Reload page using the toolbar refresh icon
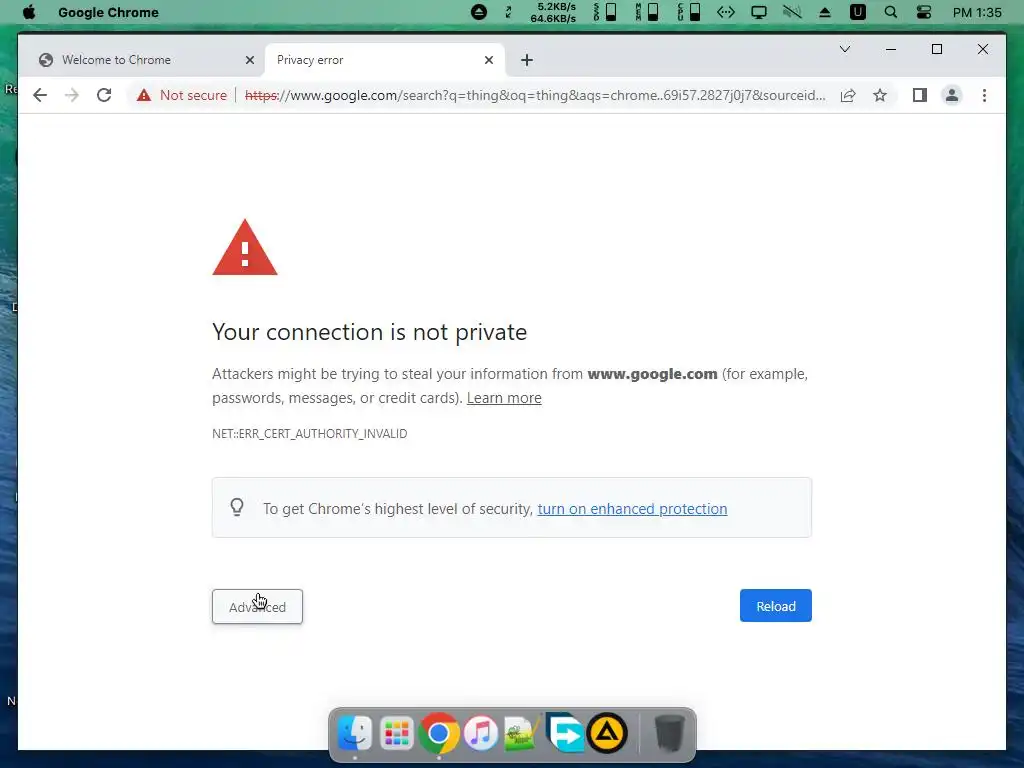The height and width of the screenshot is (768, 1024). 104,95
